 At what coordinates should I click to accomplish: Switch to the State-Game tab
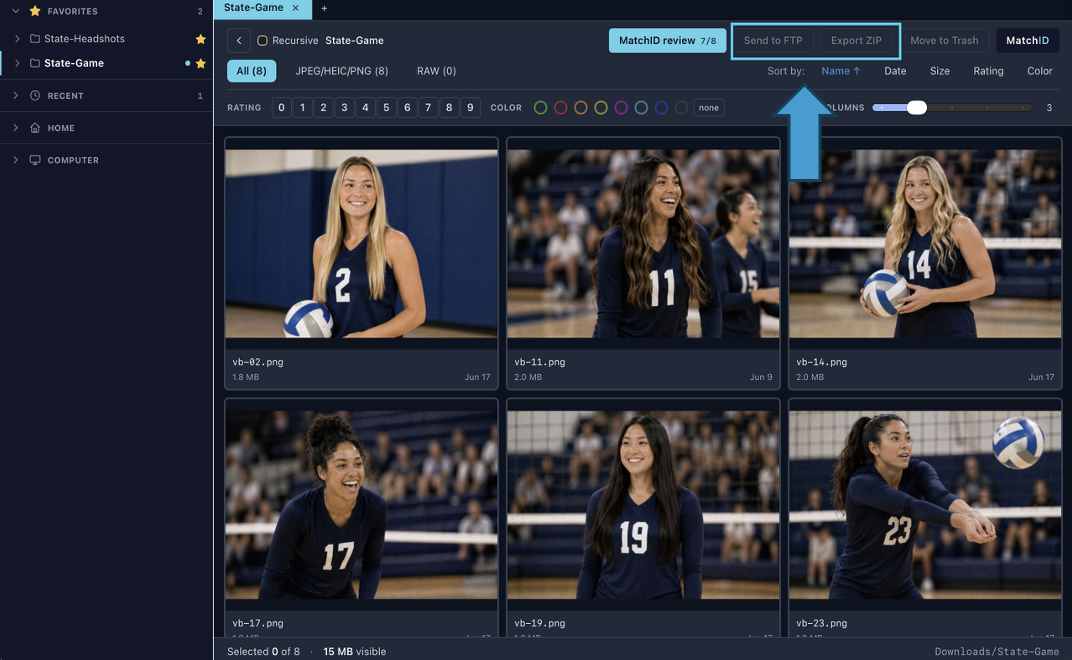click(x=254, y=8)
